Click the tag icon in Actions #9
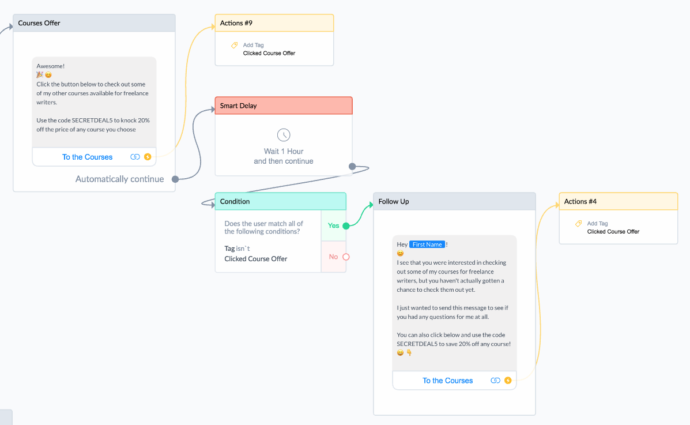 [235, 45]
